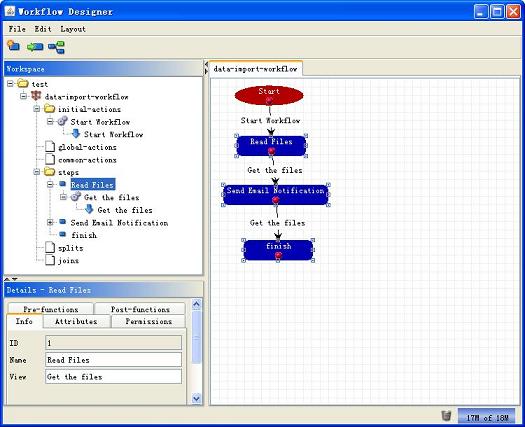Click the data-import-workflow icon in tree
The width and height of the screenshot is (525, 427).
(36, 96)
